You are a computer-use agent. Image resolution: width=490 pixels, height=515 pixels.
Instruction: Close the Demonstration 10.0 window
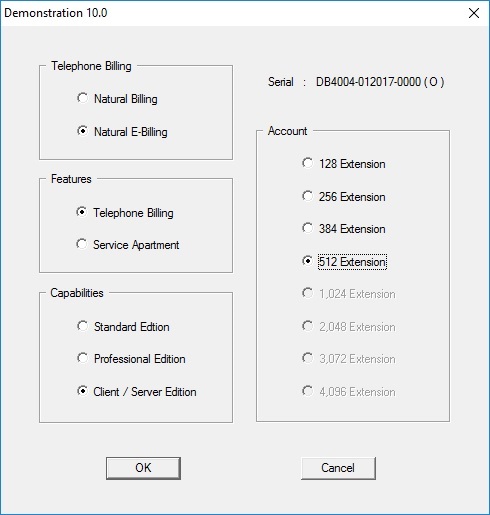pyautogui.click(x=474, y=13)
